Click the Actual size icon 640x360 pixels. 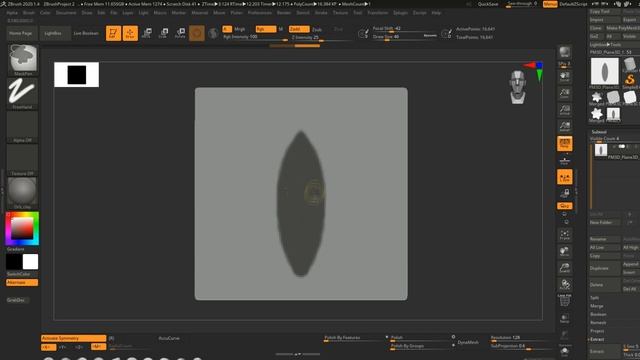(564, 110)
